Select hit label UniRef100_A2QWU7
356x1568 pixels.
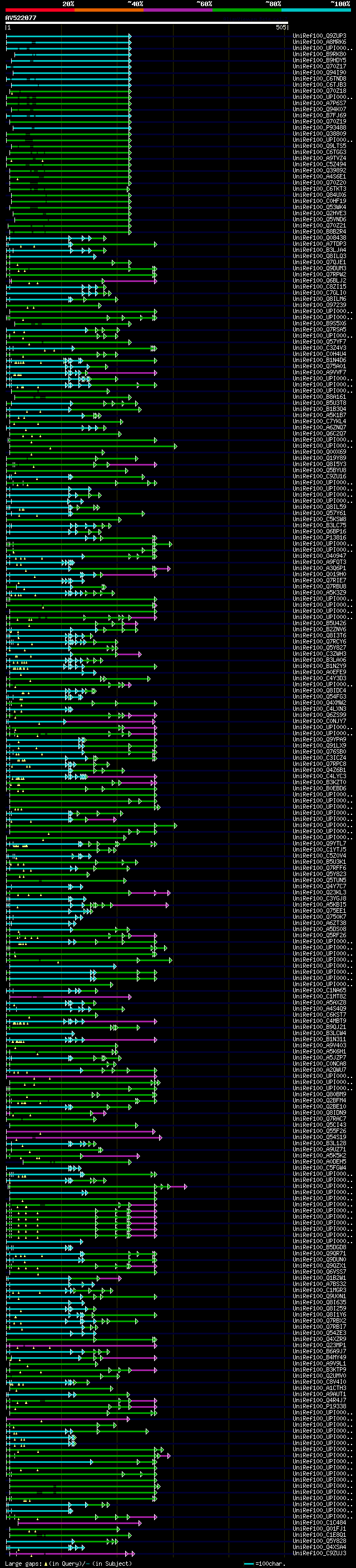click(x=319, y=1070)
